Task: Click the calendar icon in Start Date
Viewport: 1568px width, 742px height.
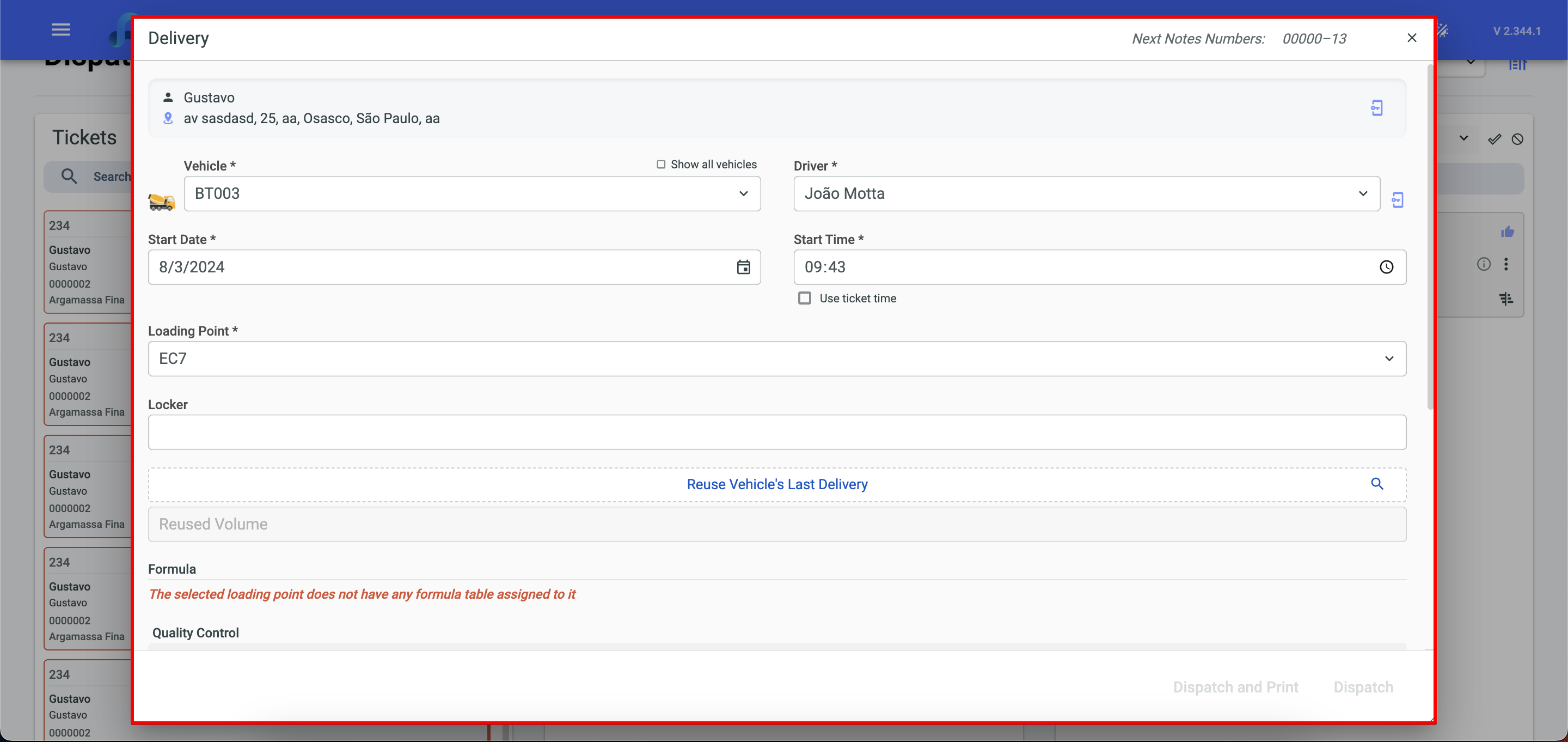Action: point(743,267)
